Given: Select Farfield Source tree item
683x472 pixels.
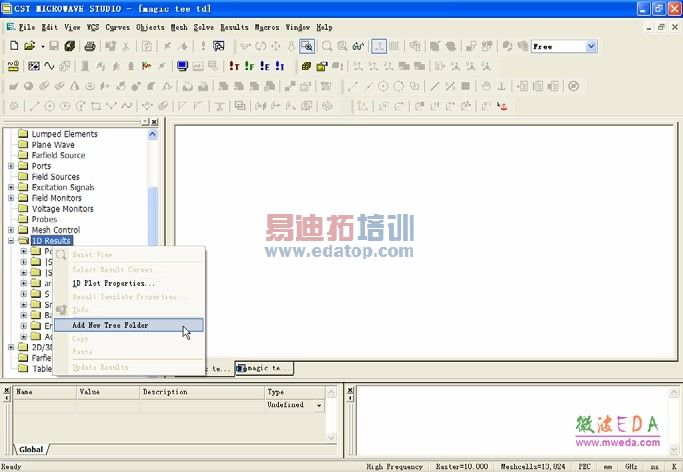Looking at the screenshot, I should point(58,155).
